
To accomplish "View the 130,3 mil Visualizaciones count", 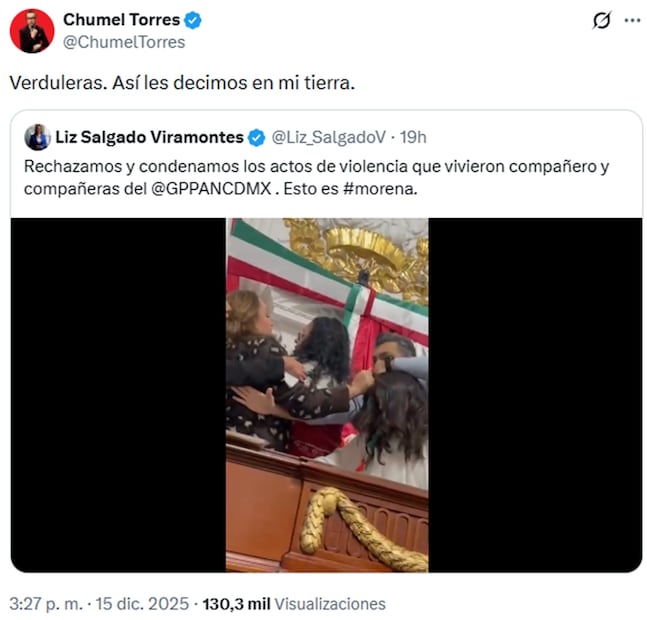I will [294, 604].
